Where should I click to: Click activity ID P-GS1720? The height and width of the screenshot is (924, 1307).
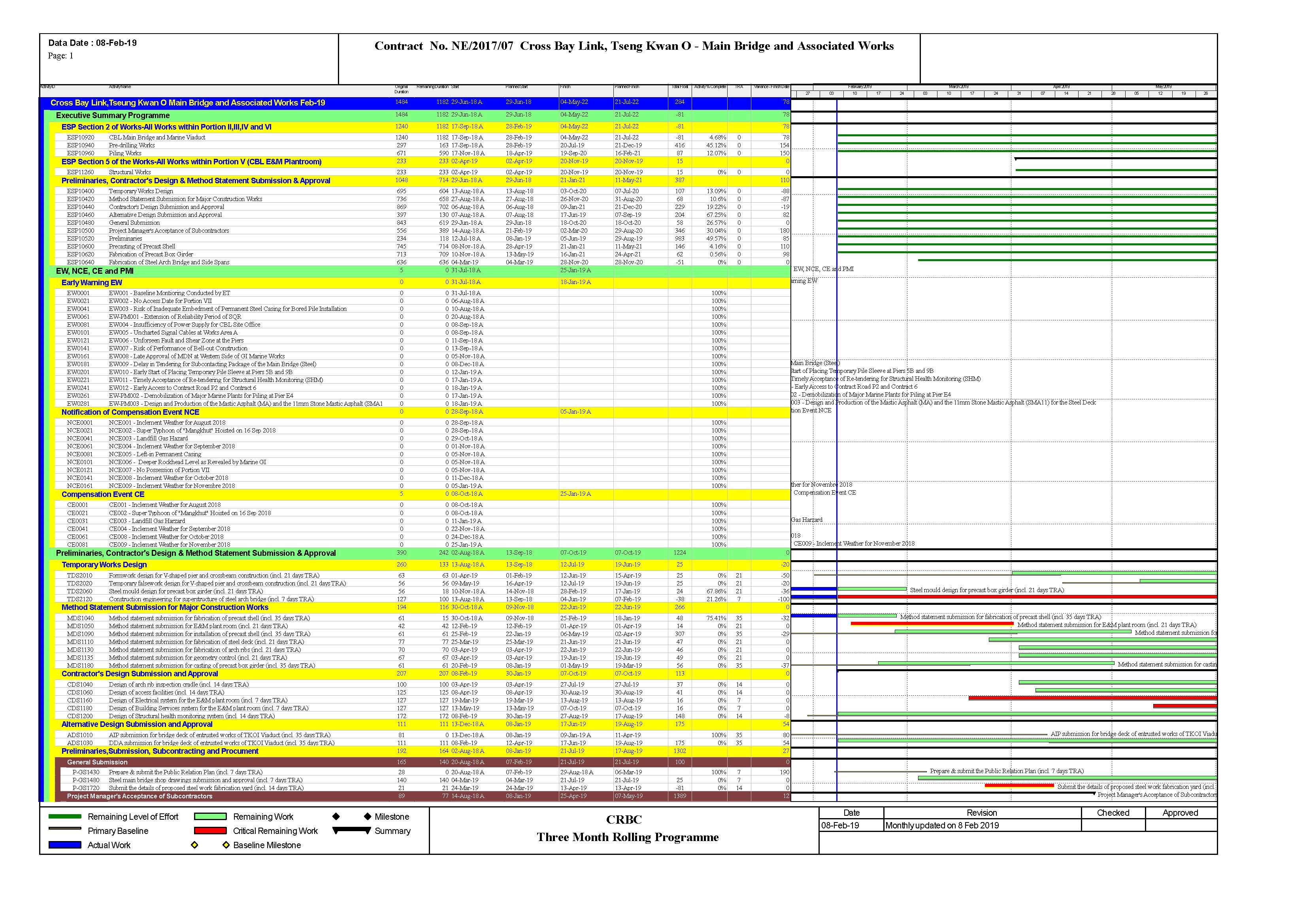pyautogui.click(x=86, y=789)
